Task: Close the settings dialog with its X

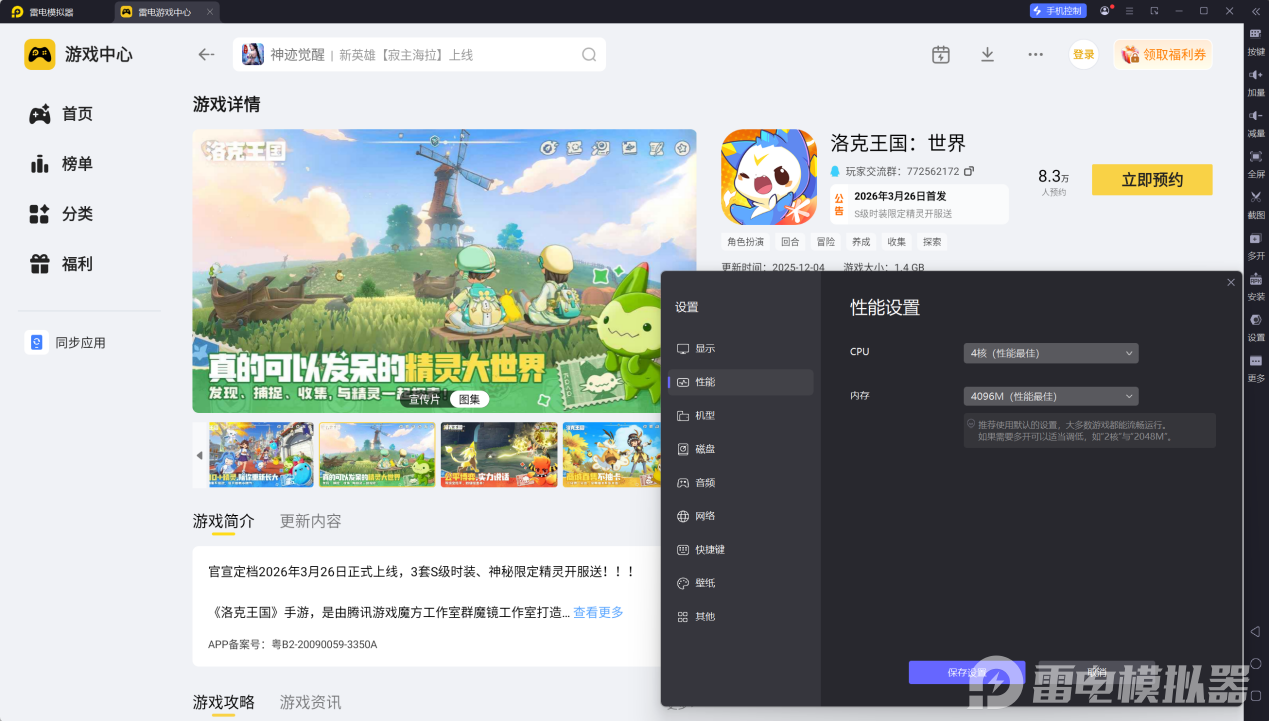Action: pos(1231,283)
